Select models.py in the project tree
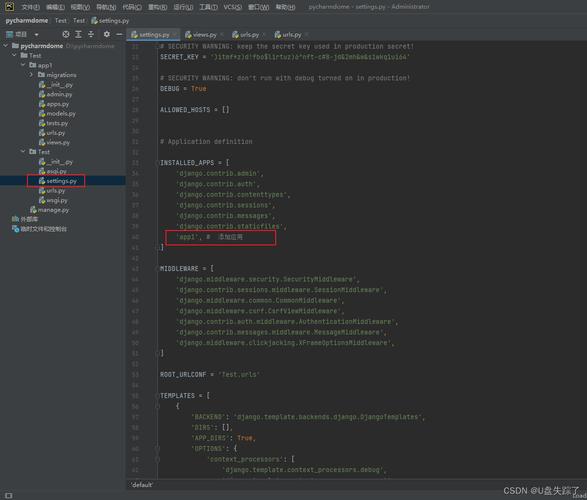587x500 pixels. (57, 113)
